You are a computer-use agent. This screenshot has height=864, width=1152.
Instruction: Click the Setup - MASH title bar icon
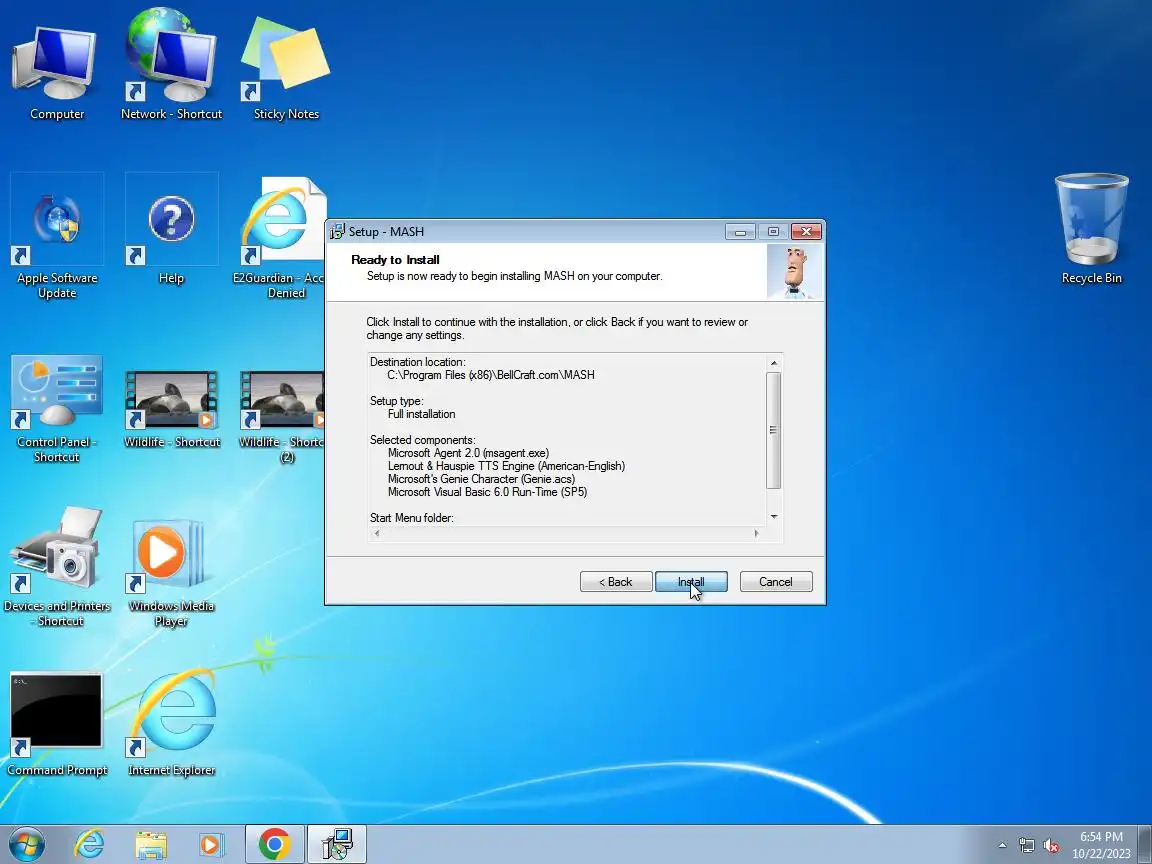[x=337, y=231]
